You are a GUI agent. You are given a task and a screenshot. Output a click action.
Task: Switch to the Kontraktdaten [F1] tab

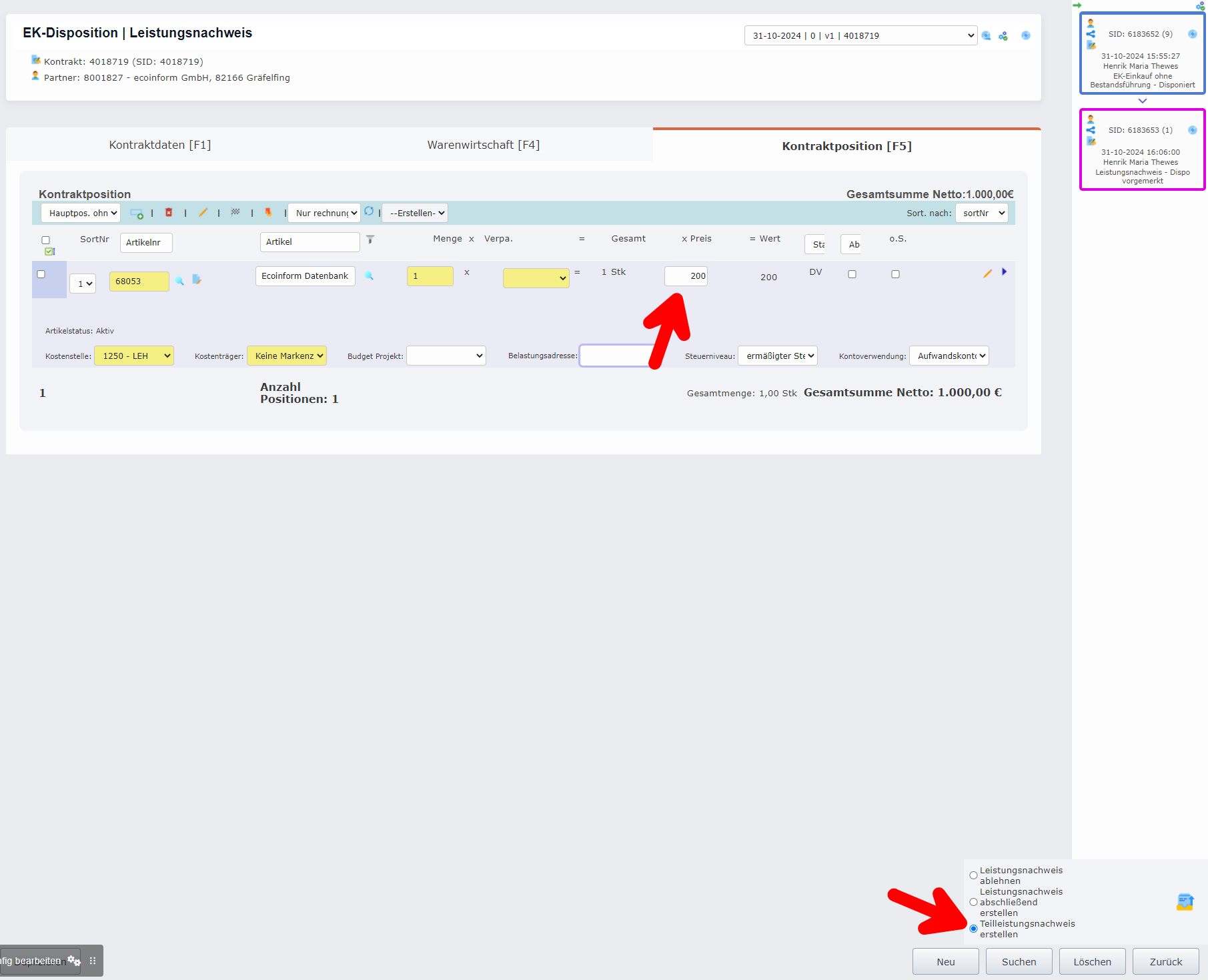pyautogui.click(x=160, y=145)
